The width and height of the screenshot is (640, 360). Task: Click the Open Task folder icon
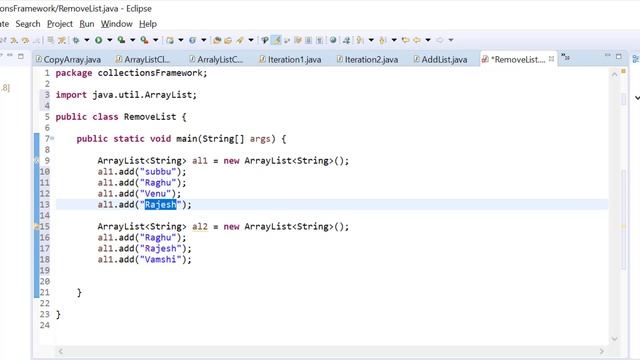click(x=228, y=40)
